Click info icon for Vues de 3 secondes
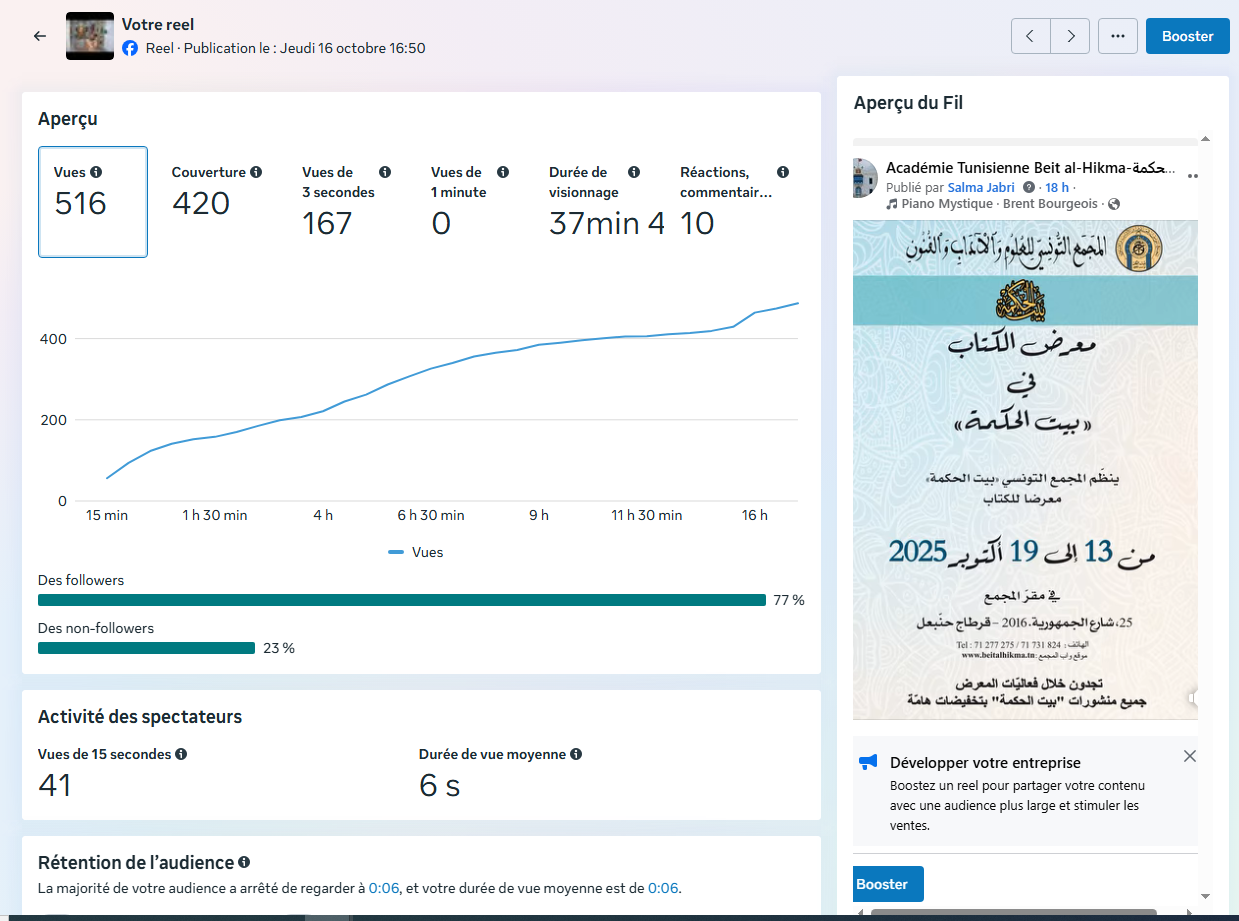Image resolution: width=1239 pixels, height=921 pixels. point(385,172)
